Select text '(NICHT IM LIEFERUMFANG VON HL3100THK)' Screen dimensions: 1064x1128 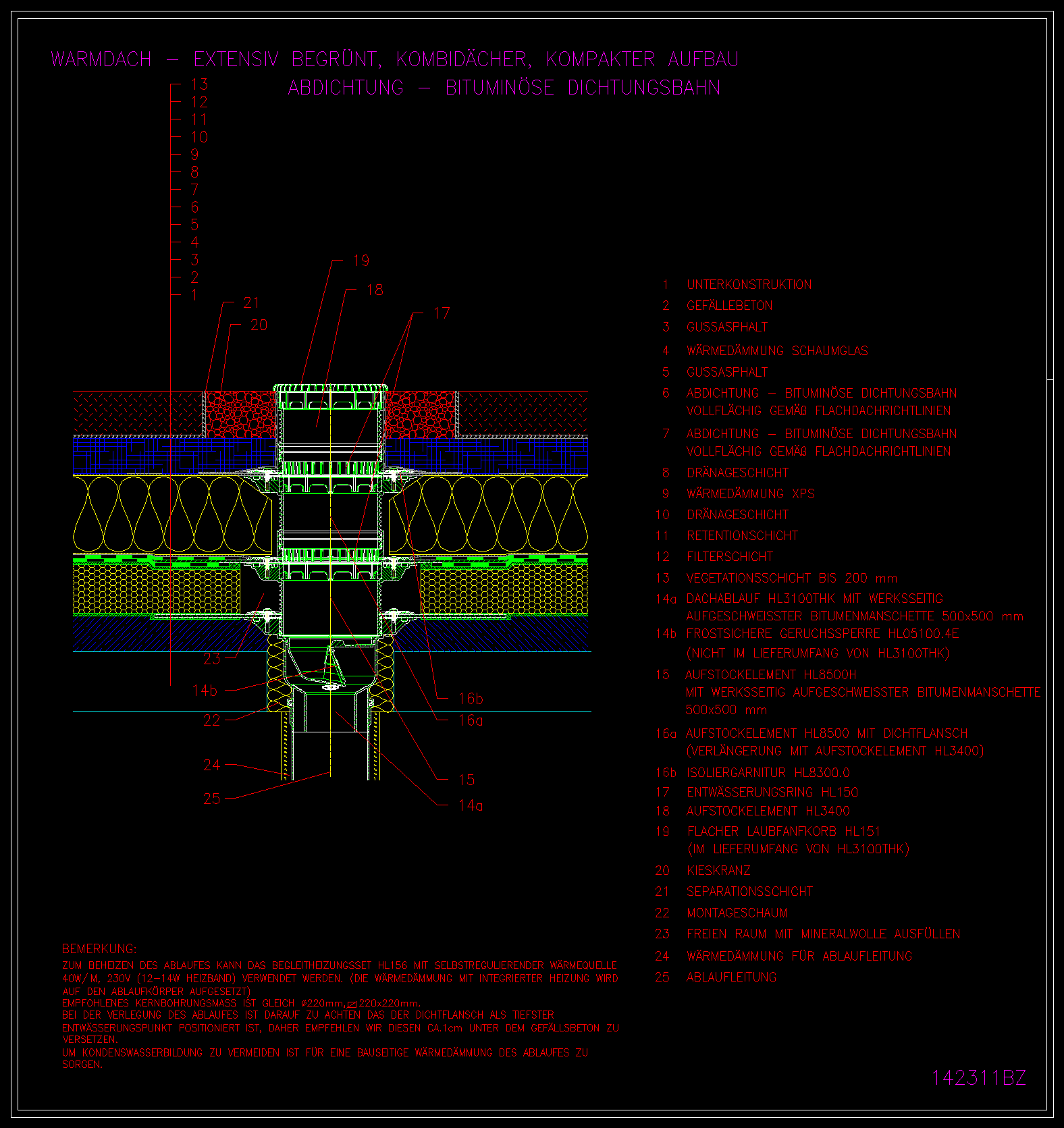click(x=818, y=653)
